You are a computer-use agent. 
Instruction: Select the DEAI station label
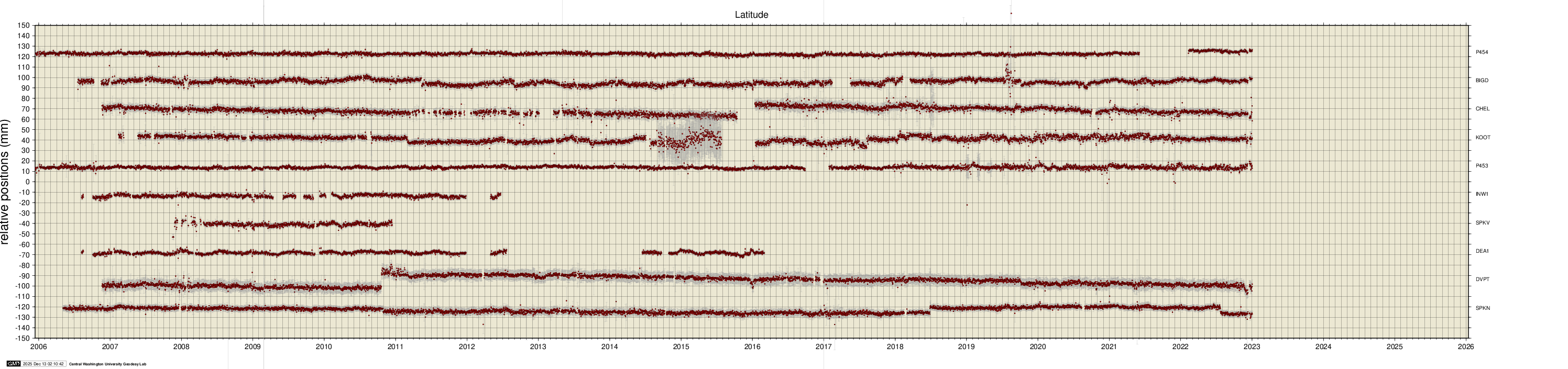[1482, 251]
